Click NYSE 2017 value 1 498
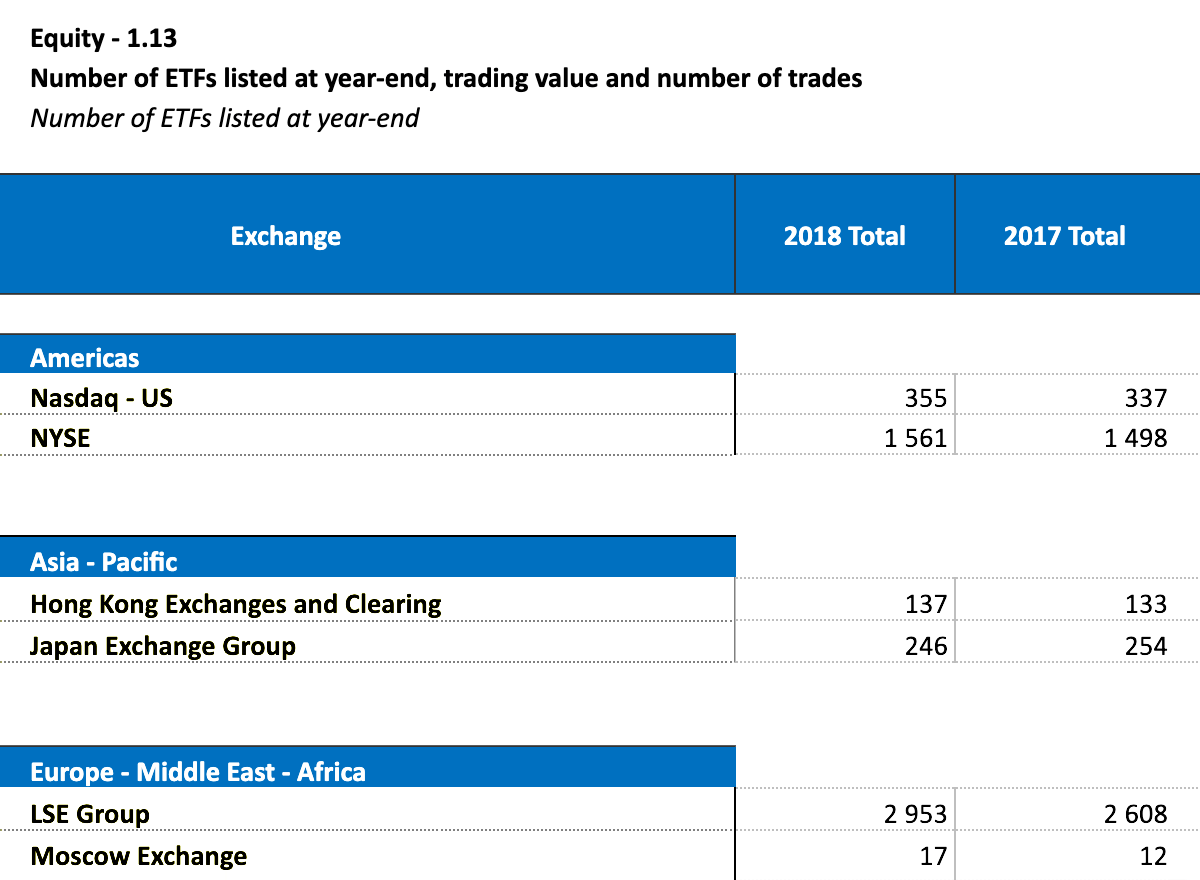Image resolution: width=1200 pixels, height=880 pixels. (1135, 437)
